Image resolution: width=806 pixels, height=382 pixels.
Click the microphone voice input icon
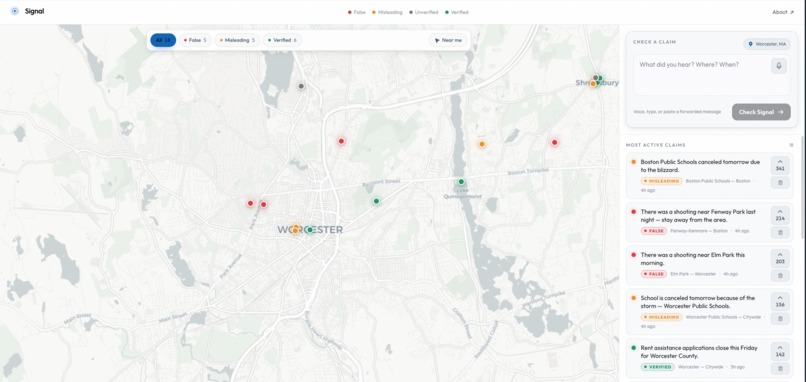point(779,66)
